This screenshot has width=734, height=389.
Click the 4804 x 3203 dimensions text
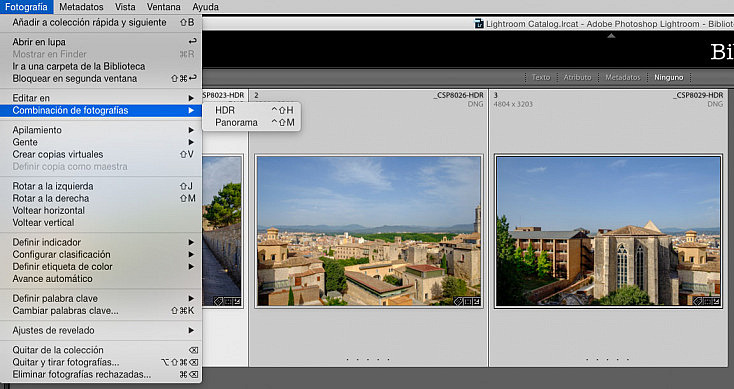pyautogui.click(x=513, y=104)
